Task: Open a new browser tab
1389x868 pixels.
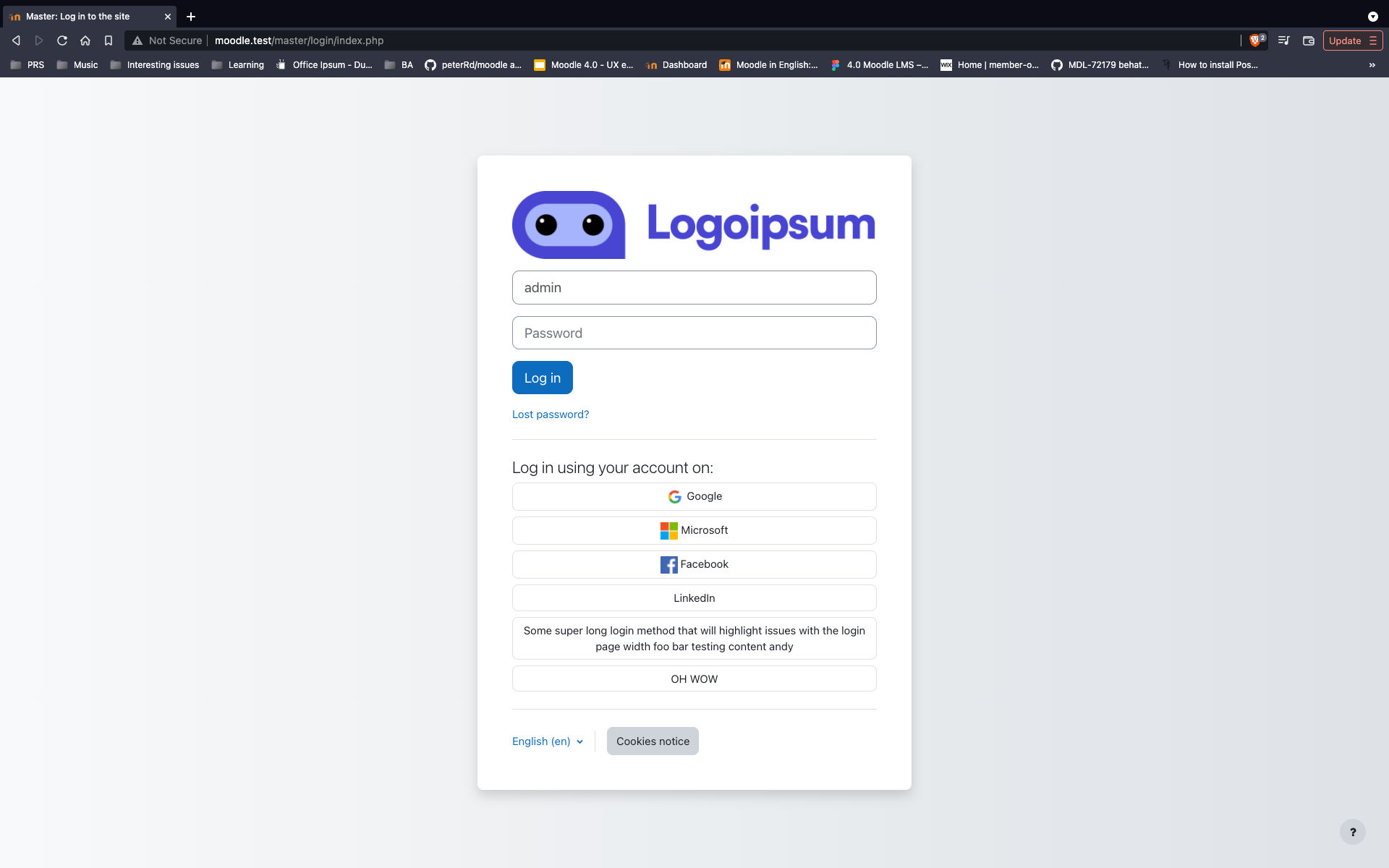Action: [191, 16]
